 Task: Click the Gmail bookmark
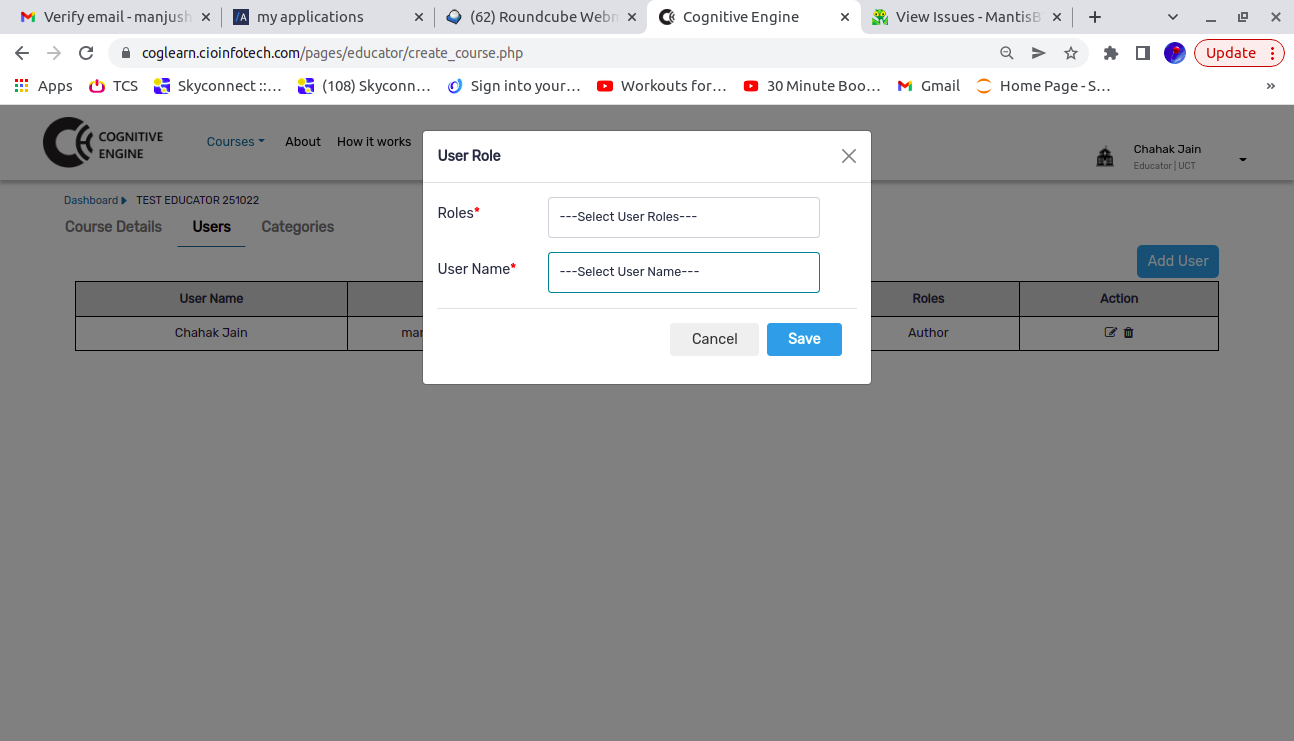pos(929,86)
